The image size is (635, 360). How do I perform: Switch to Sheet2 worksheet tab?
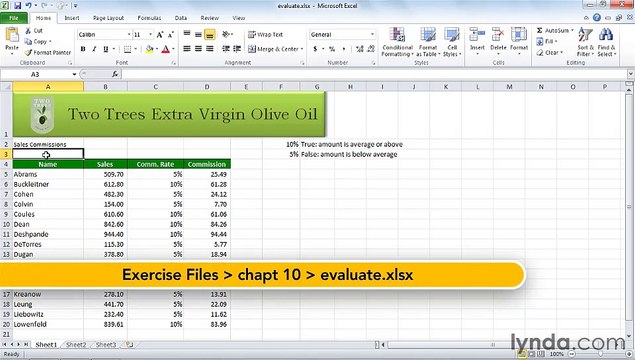(76, 345)
